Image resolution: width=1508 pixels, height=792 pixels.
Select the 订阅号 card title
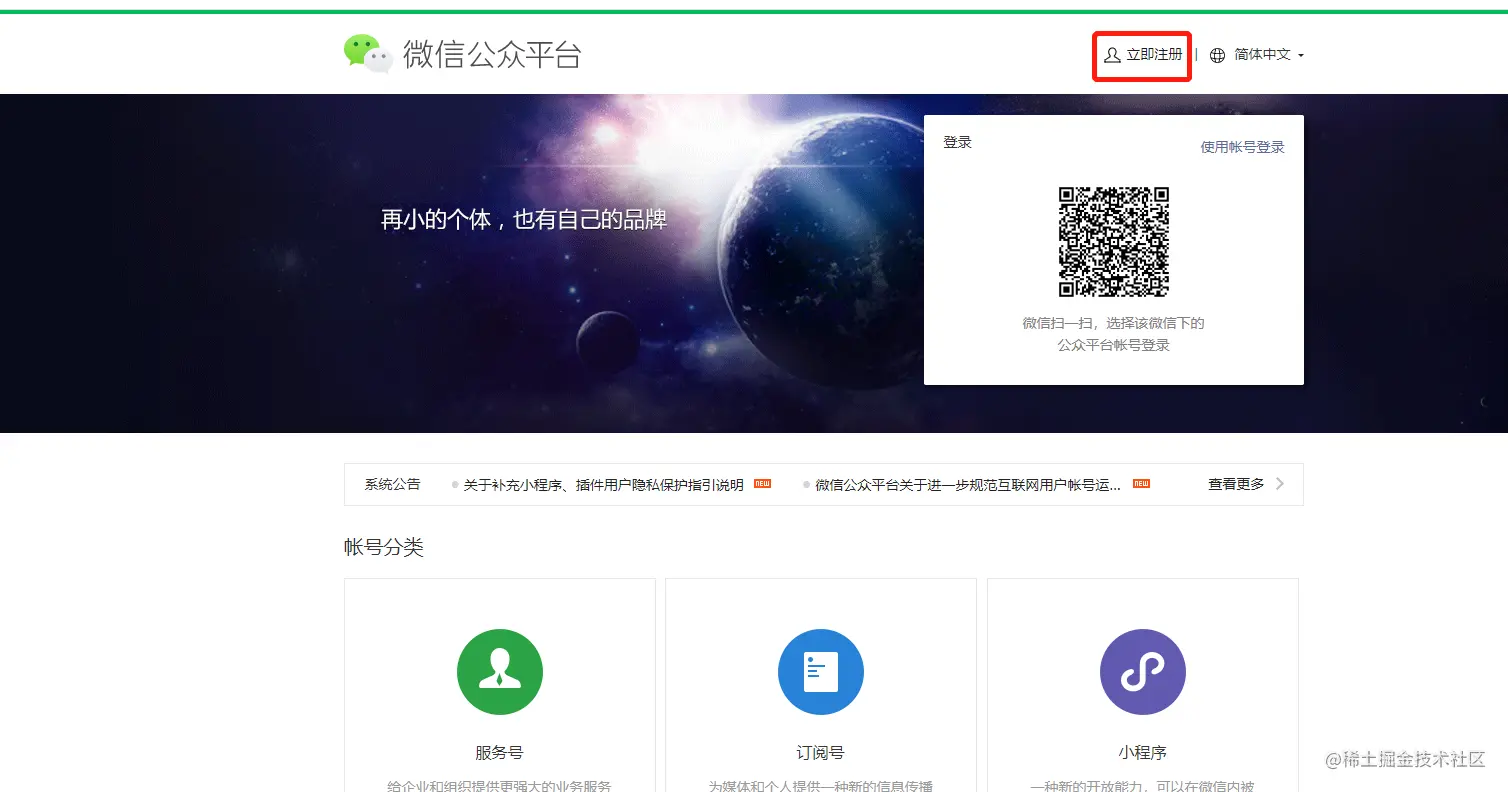pyautogui.click(x=821, y=753)
